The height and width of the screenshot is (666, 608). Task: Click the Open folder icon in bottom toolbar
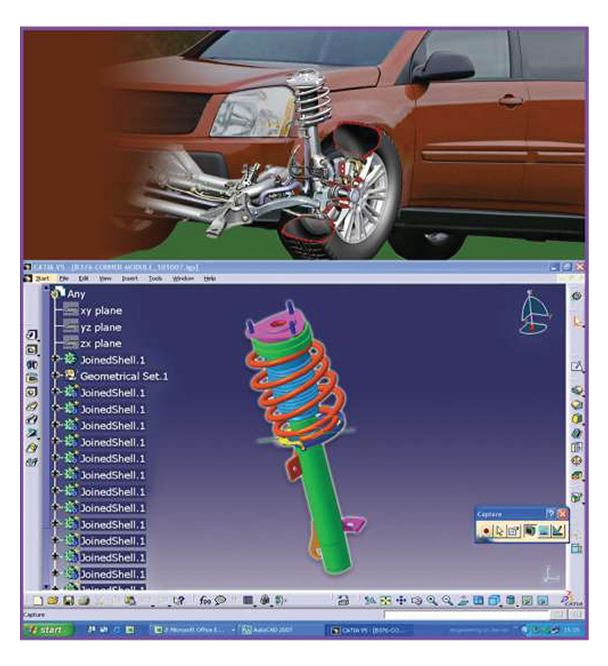click(53, 600)
